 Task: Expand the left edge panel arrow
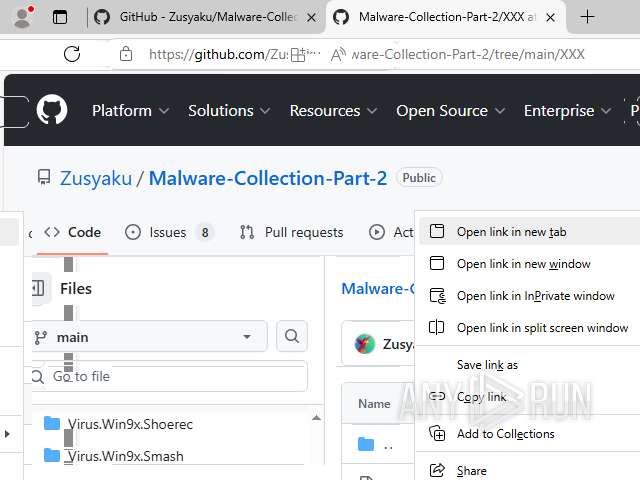pyautogui.click(x=7, y=433)
